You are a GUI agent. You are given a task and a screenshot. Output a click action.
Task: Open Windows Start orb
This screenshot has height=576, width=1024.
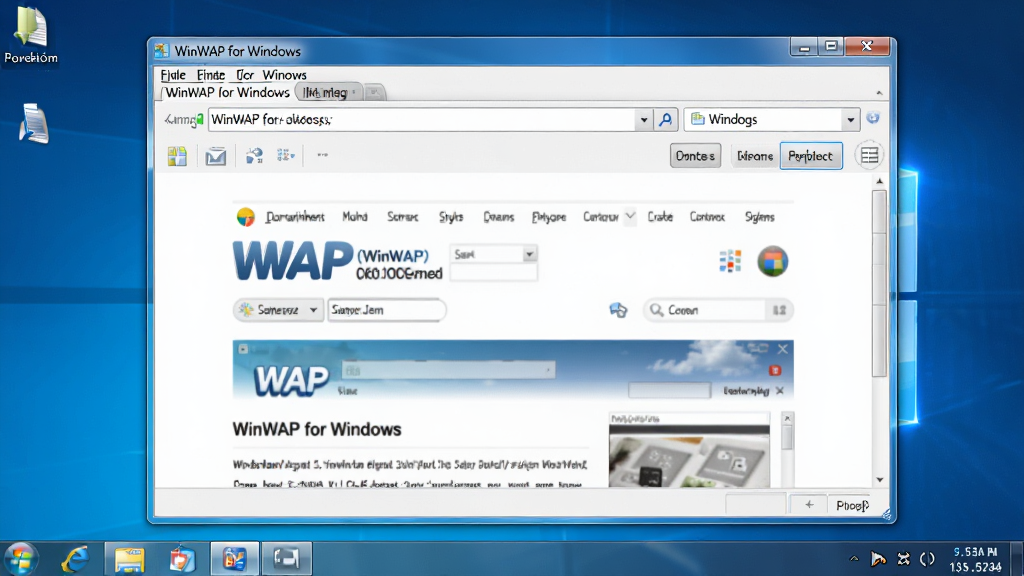(21, 559)
